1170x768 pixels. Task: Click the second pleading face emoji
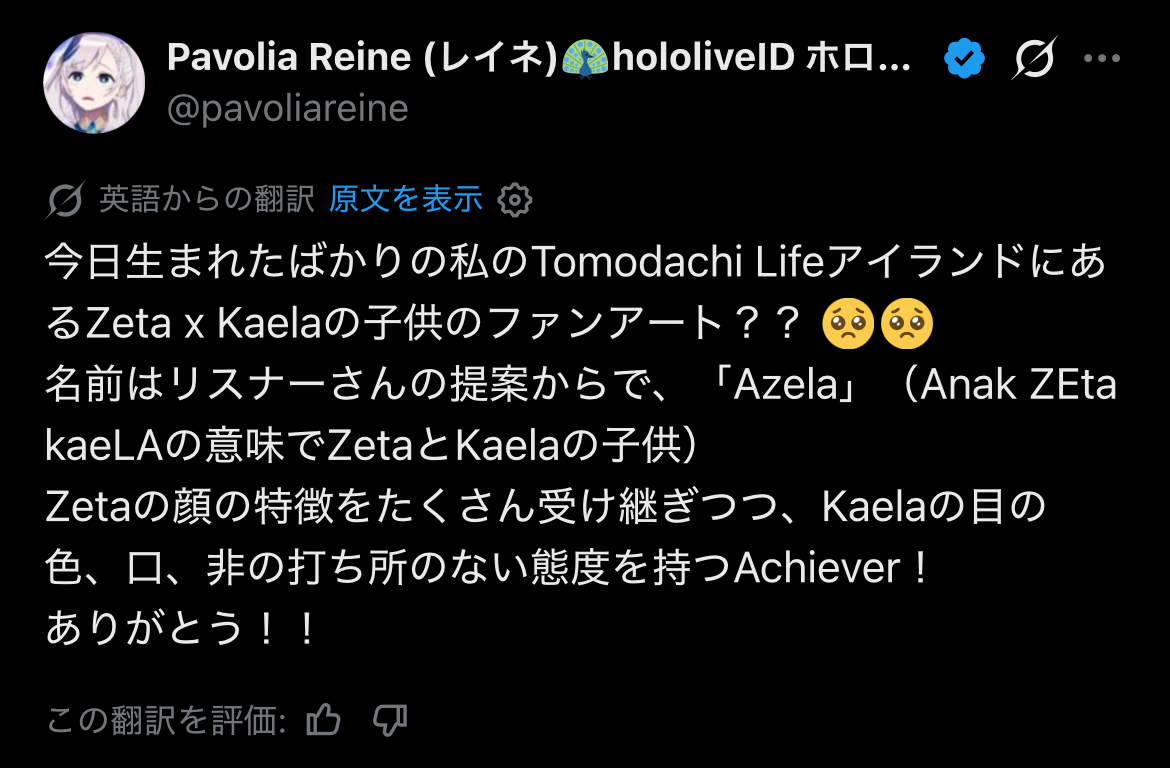[x=907, y=324]
